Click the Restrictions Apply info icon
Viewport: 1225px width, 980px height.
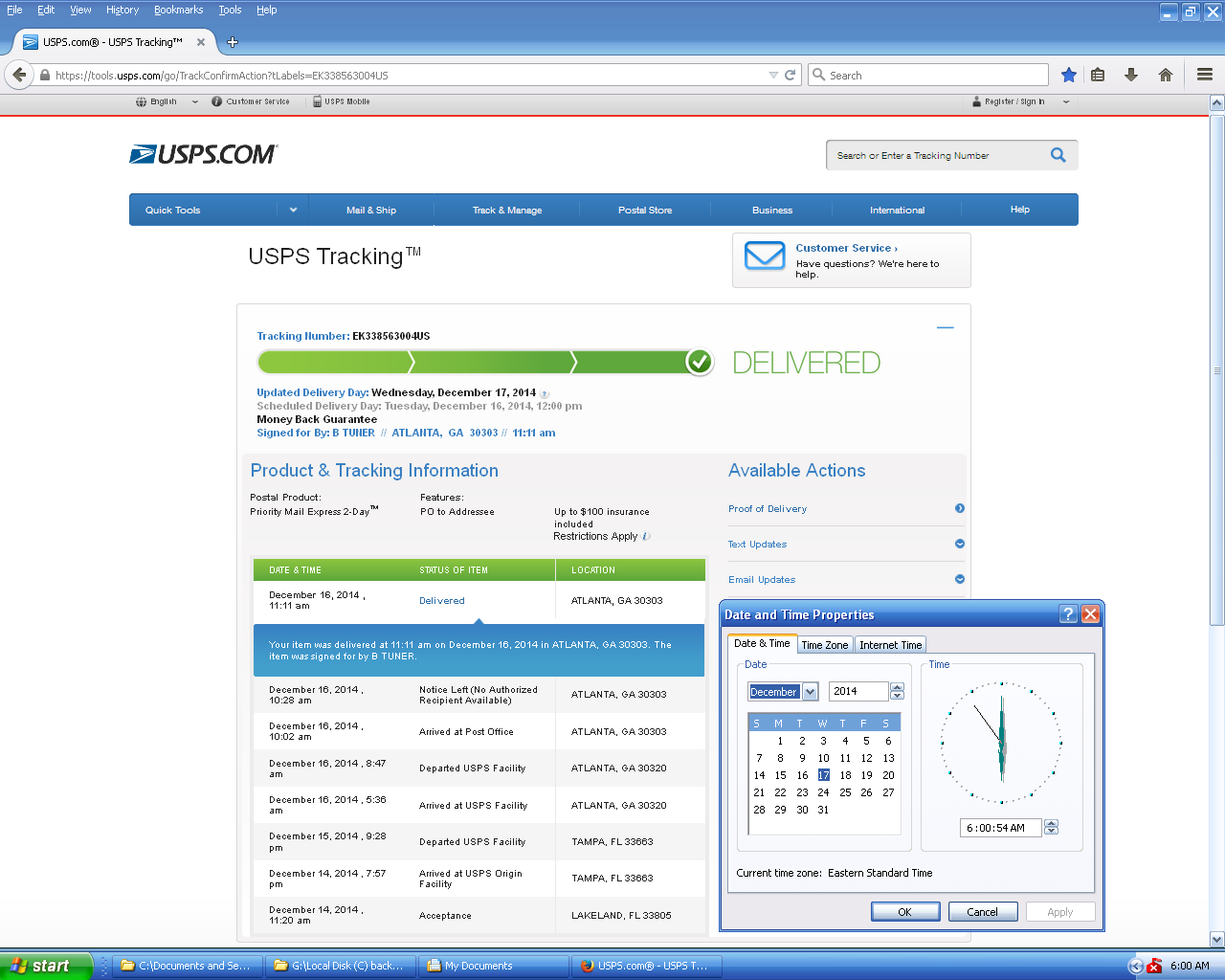(x=646, y=536)
